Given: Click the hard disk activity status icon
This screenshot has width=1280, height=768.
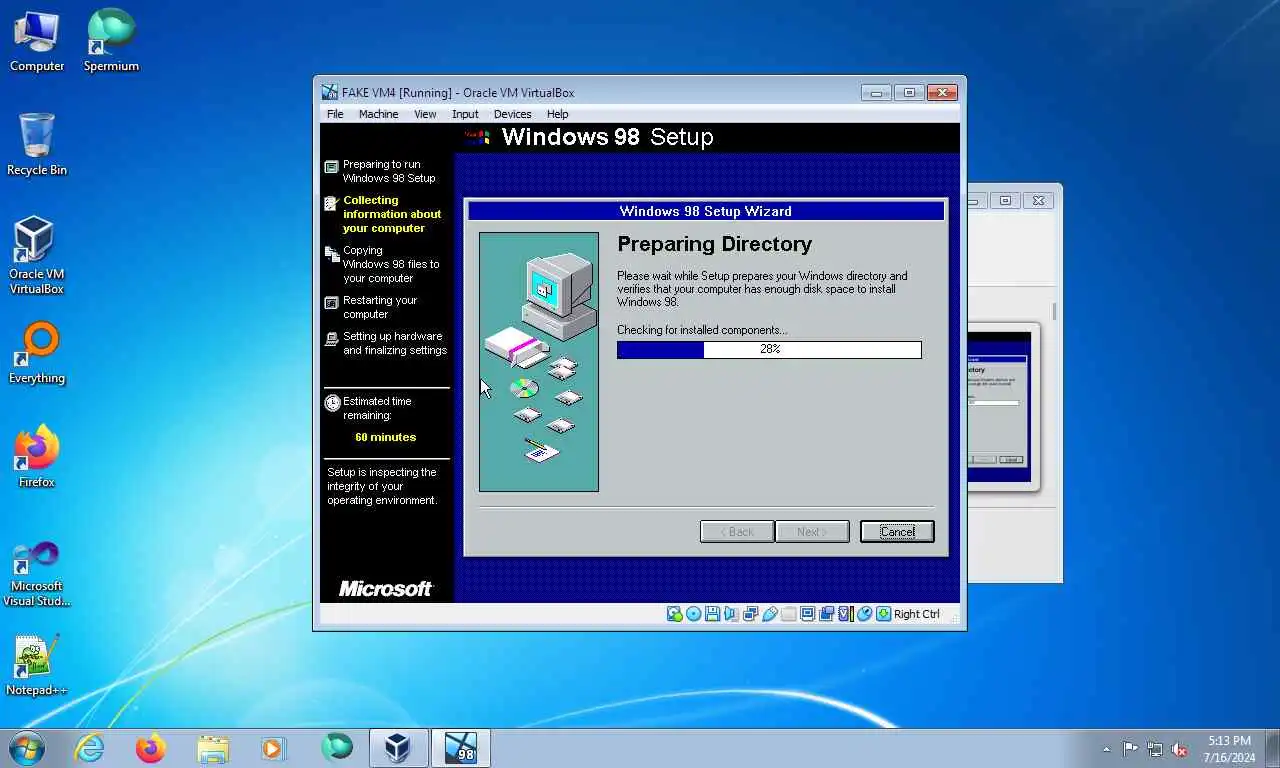Looking at the screenshot, I should (674, 614).
